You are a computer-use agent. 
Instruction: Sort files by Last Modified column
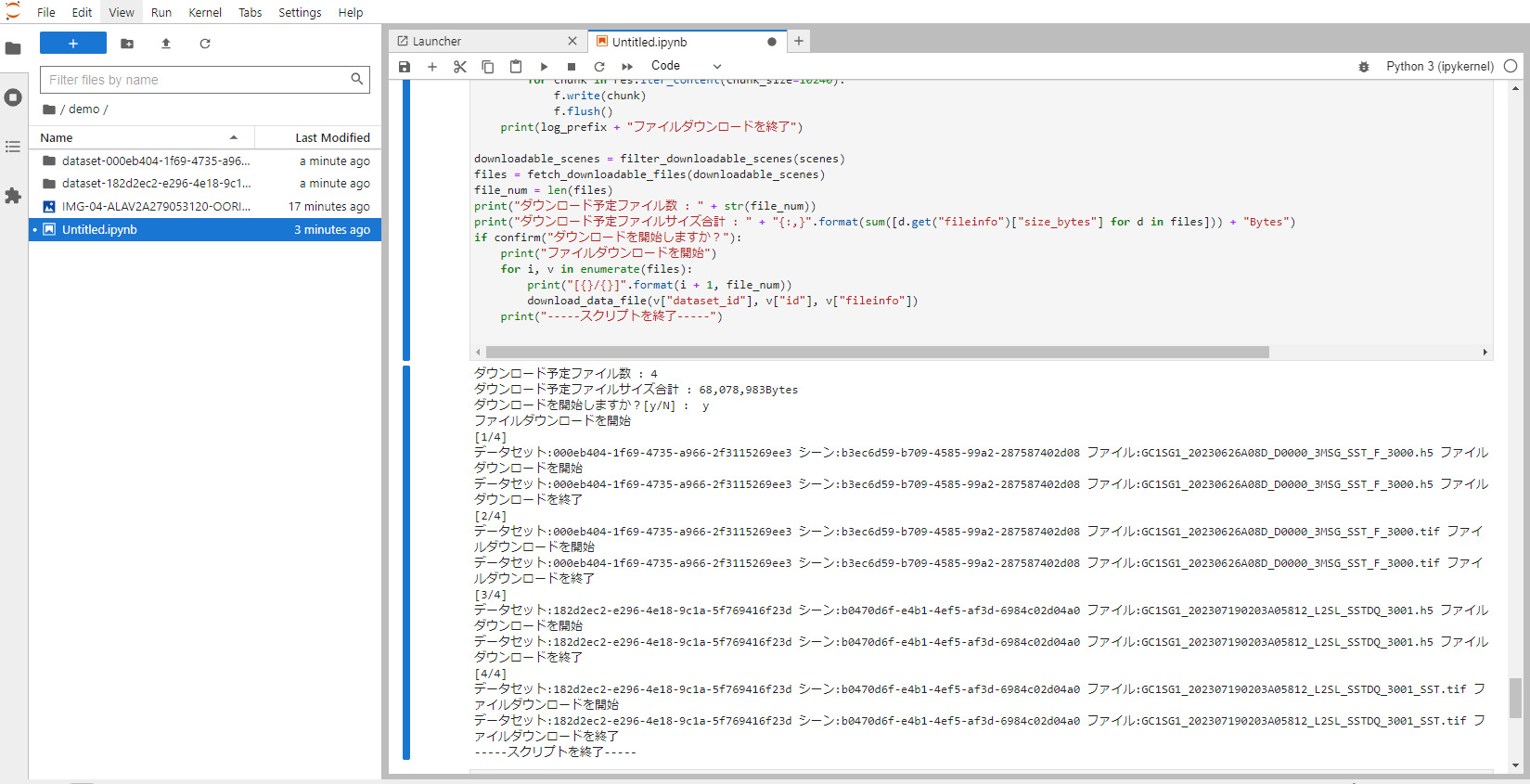pos(317,137)
